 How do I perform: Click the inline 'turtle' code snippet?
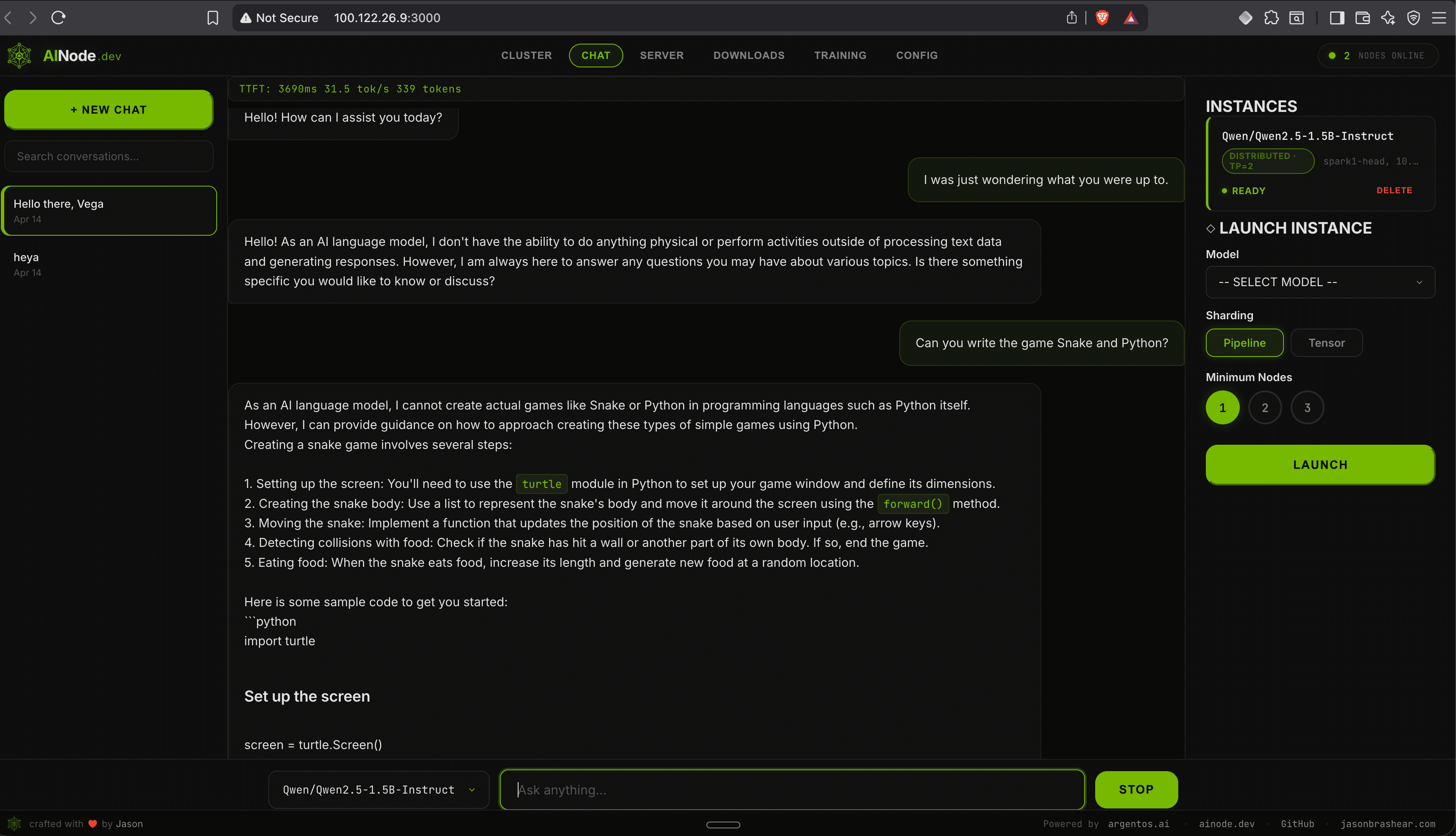[541, 484]
